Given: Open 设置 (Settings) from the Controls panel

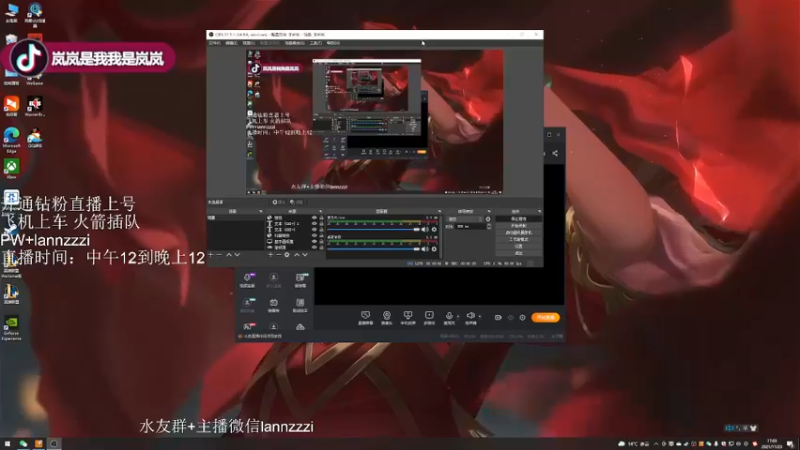Looking at the screenshot, I should pyautogui.click(x=518, y=246).
